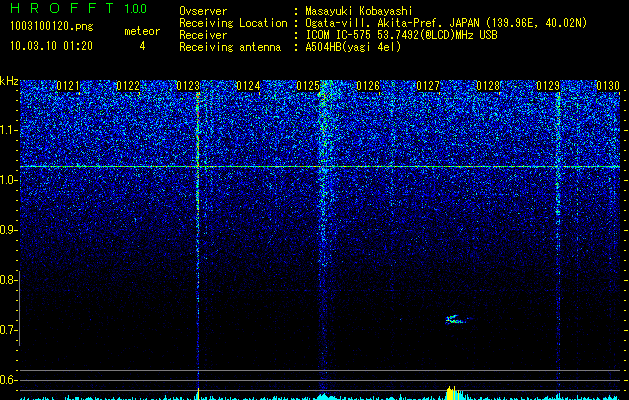This screenshot has width=629, height=400.
Task: Click the 0129 time marker
Action: [x=548, y=86]
